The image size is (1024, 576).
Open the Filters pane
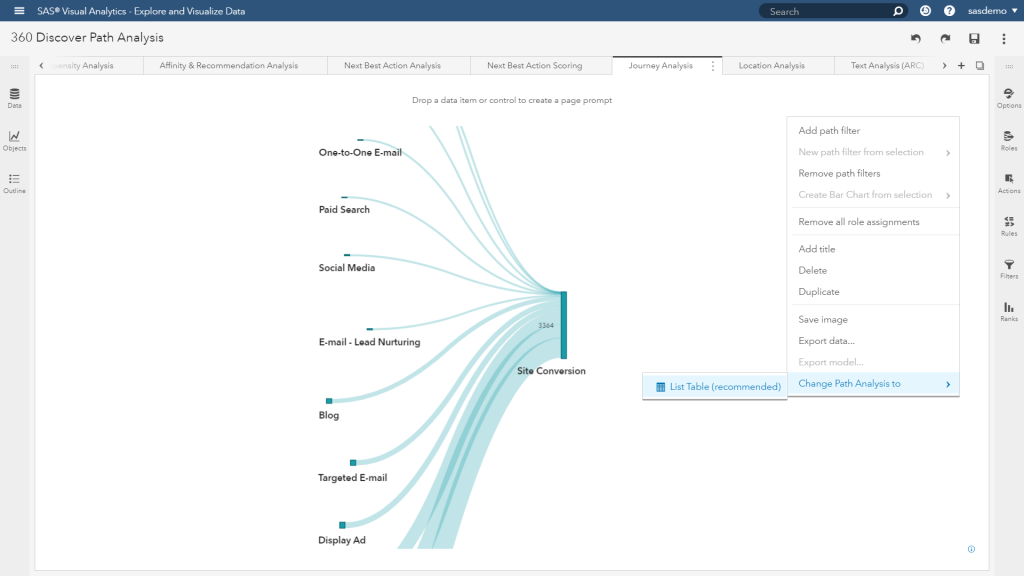(1009, 268)
